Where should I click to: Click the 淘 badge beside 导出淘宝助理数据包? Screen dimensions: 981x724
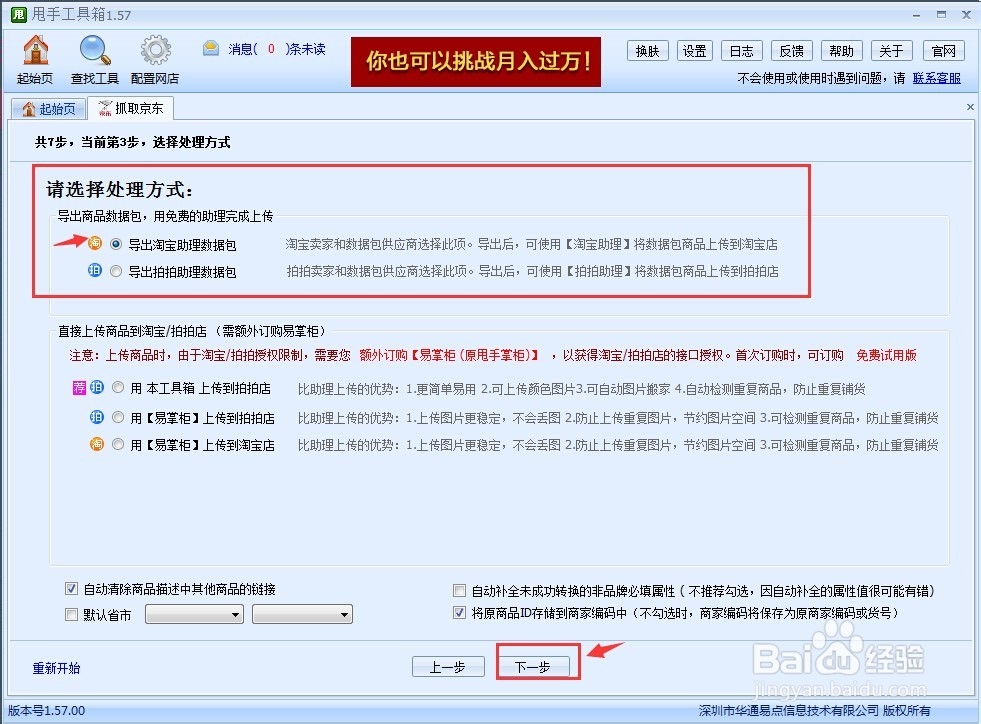tap(97, 243)
